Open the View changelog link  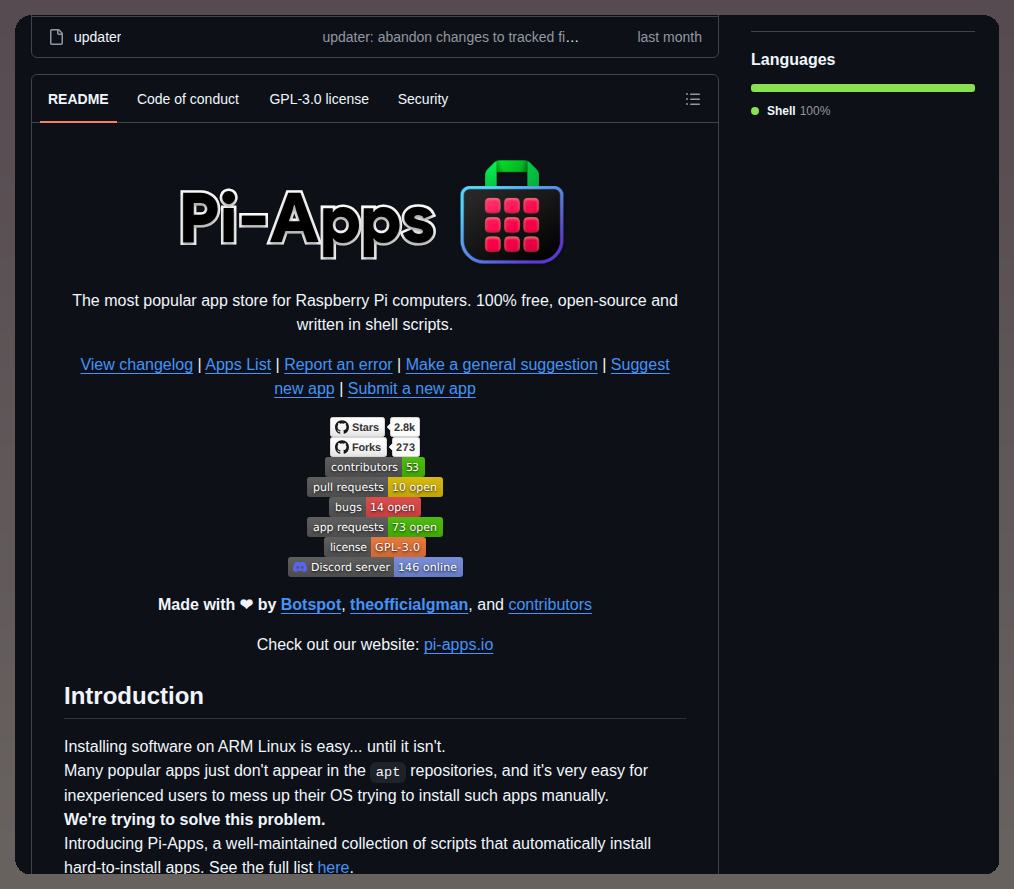pos(136,365)
